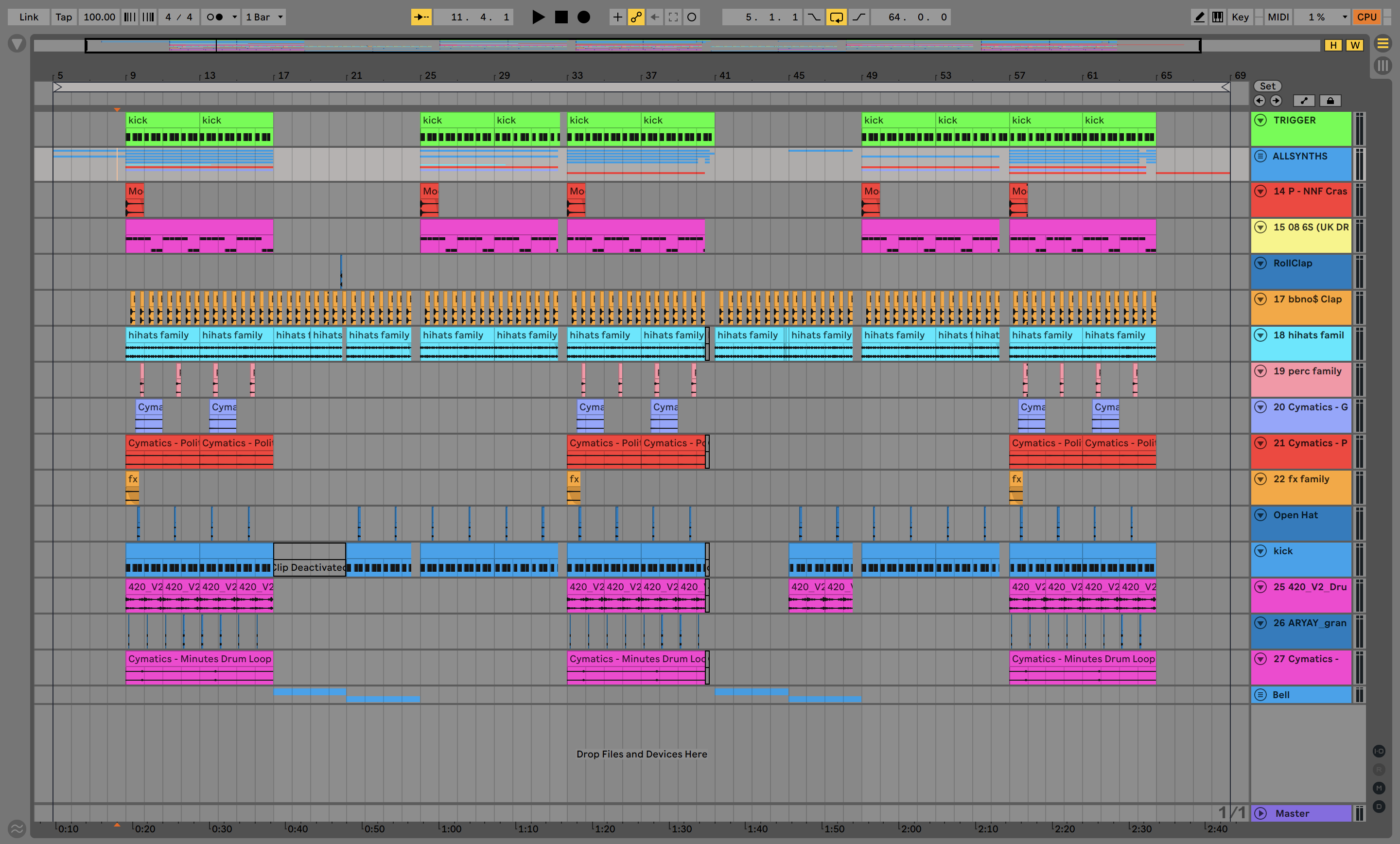This screenshot has height=844, width=1400.
Task: Fold the TRIGGER track with its triangle
Action: point(1261,120)
